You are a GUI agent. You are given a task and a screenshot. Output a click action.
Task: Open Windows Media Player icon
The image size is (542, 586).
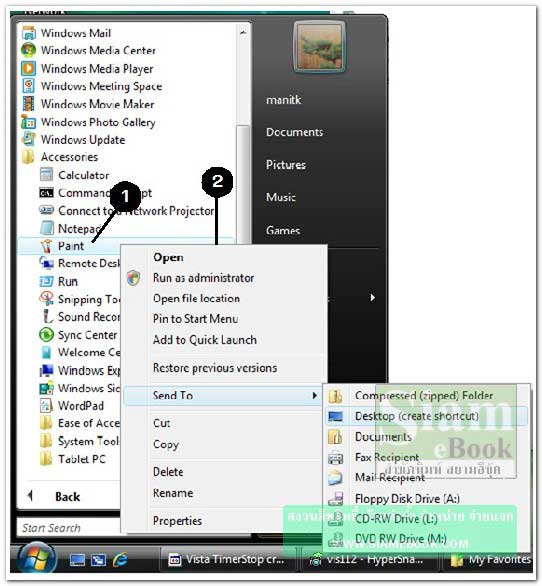tap(29, 68)
